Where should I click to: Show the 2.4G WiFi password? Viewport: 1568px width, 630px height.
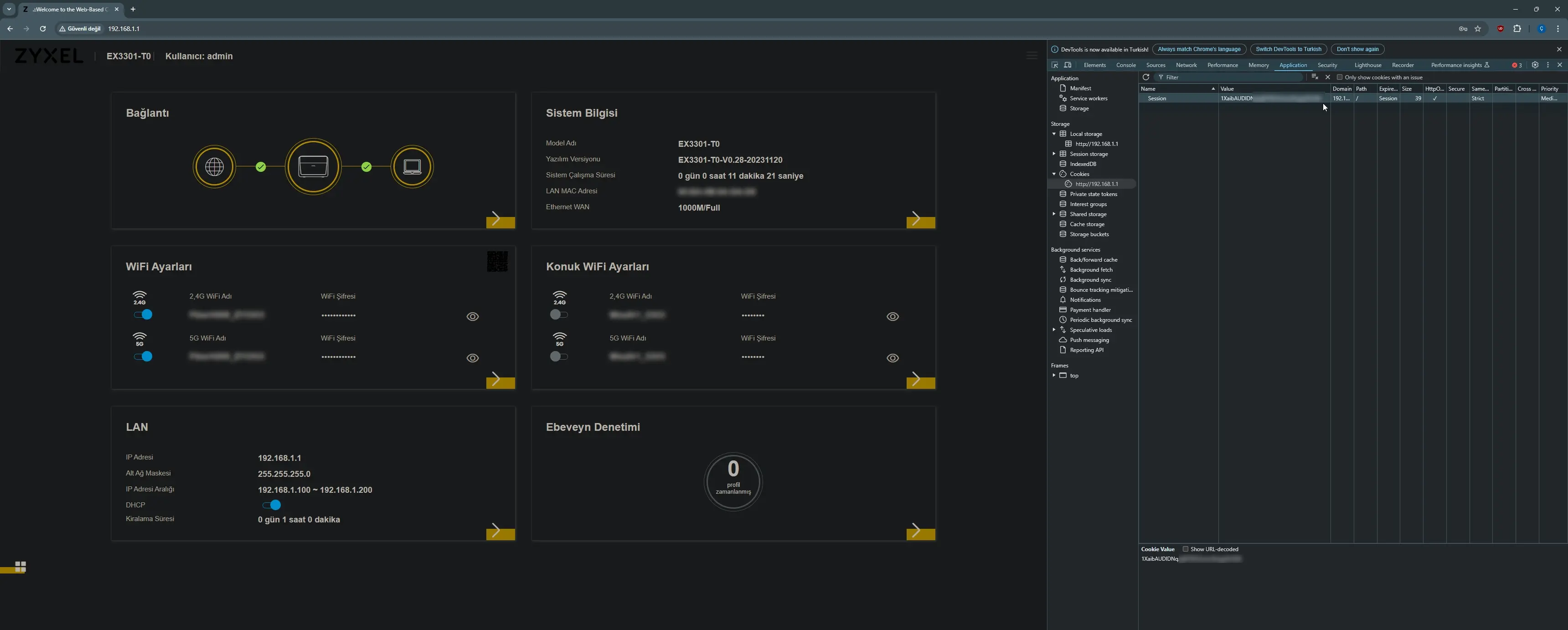point(472,316)
